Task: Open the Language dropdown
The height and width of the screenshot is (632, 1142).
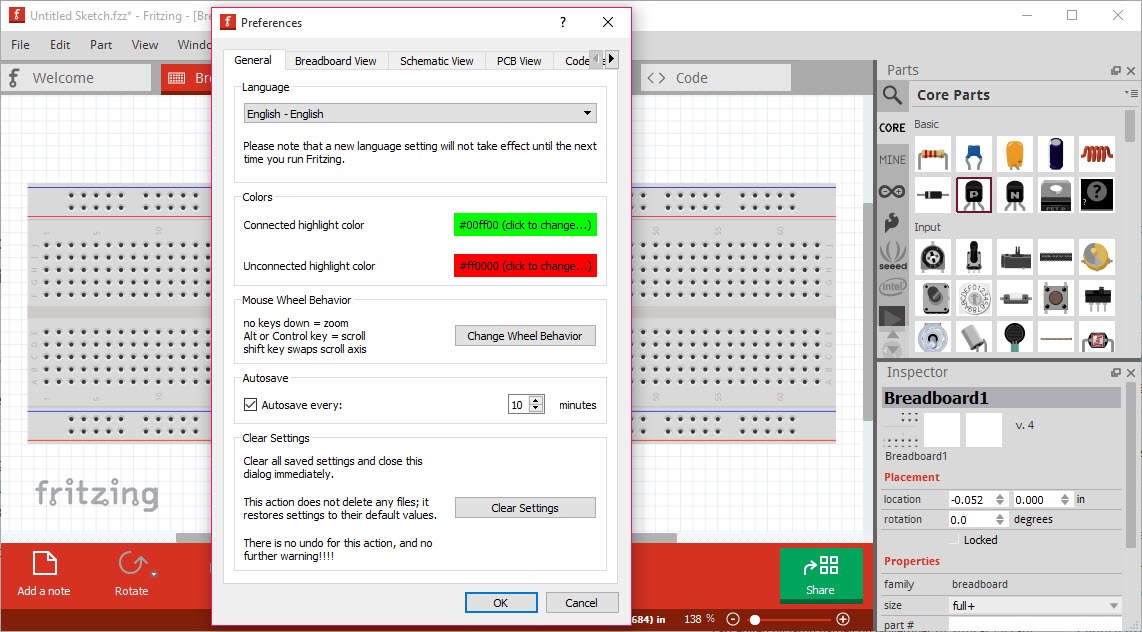Action: coord(420,114)
